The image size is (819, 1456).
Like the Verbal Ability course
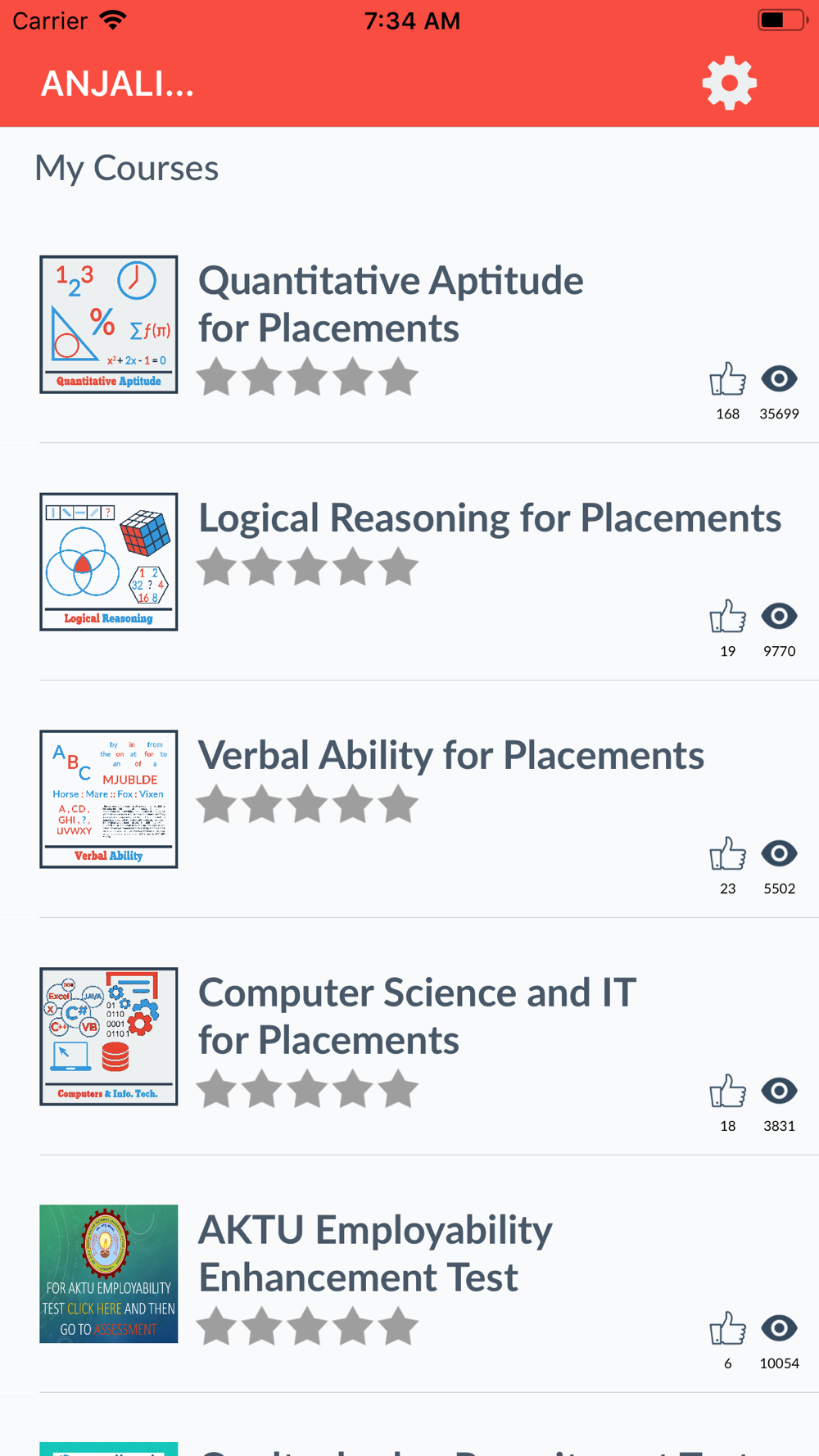click(727, 854)
